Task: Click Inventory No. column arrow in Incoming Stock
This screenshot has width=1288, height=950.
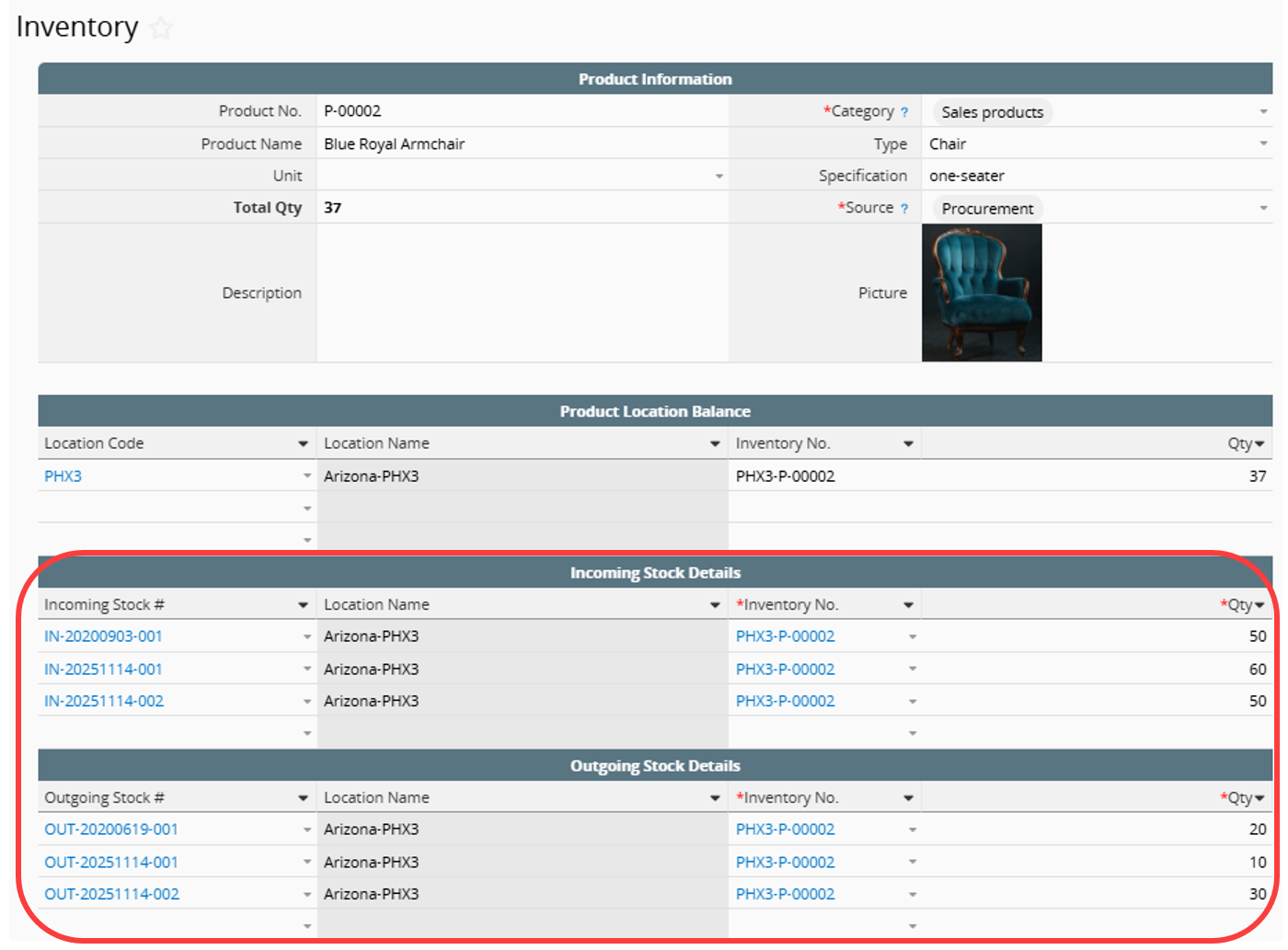Action: click(x=908, y=605)
